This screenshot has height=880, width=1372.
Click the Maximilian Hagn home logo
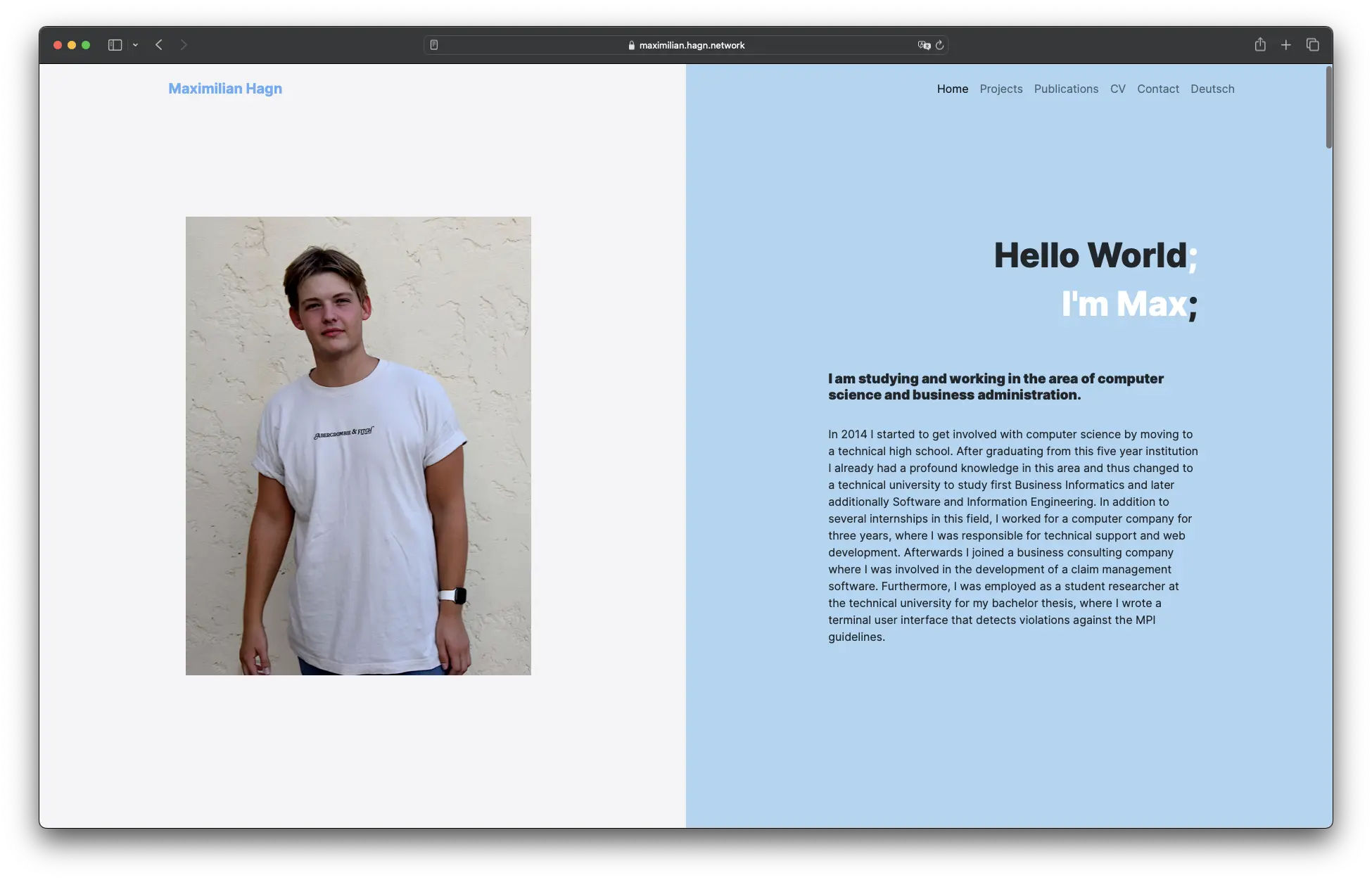tap(225, 89)
